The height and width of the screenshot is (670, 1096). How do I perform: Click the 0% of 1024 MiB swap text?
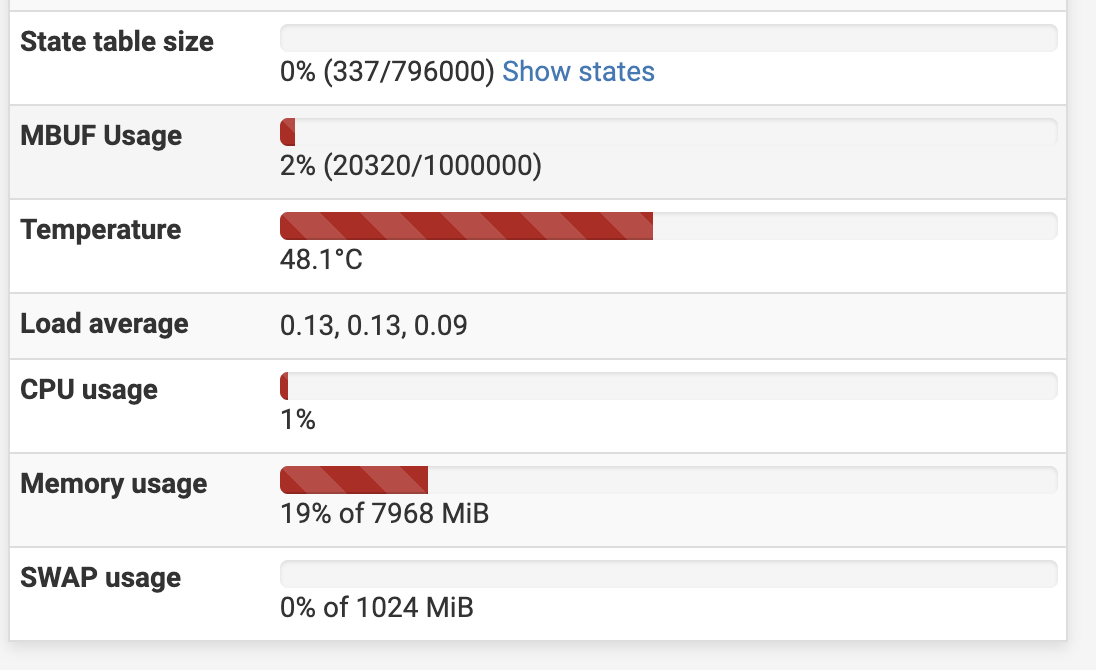click(x=376, y=608)
